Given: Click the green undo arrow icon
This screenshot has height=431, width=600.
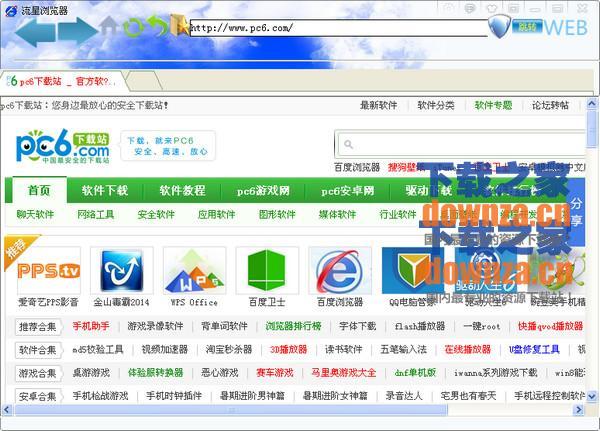Looking at the screenshot, I should pyautogui.click(x=157, y=25).
